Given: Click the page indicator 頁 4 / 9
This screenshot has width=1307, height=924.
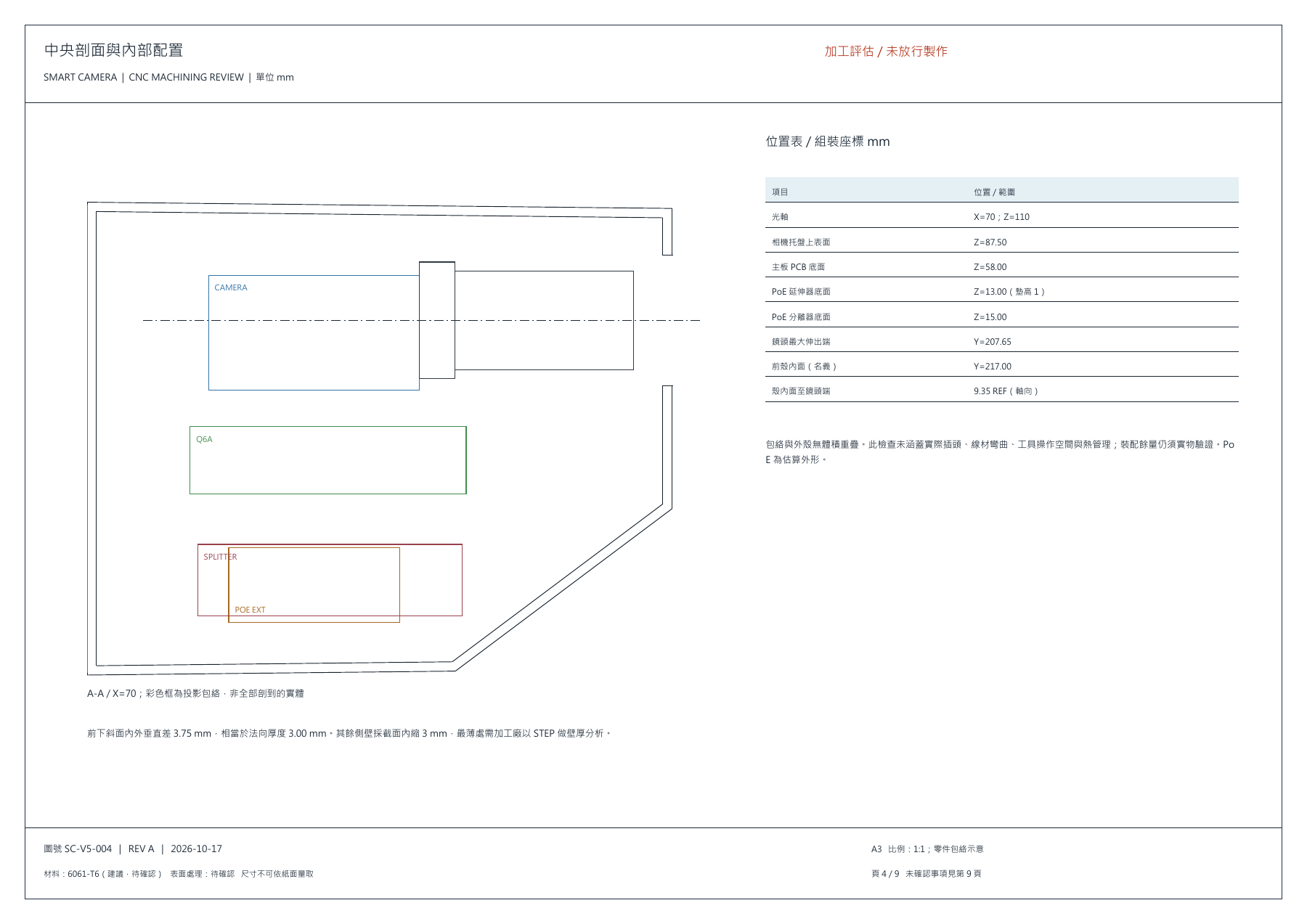Looking at the screenshot, I should pos(885,874).
